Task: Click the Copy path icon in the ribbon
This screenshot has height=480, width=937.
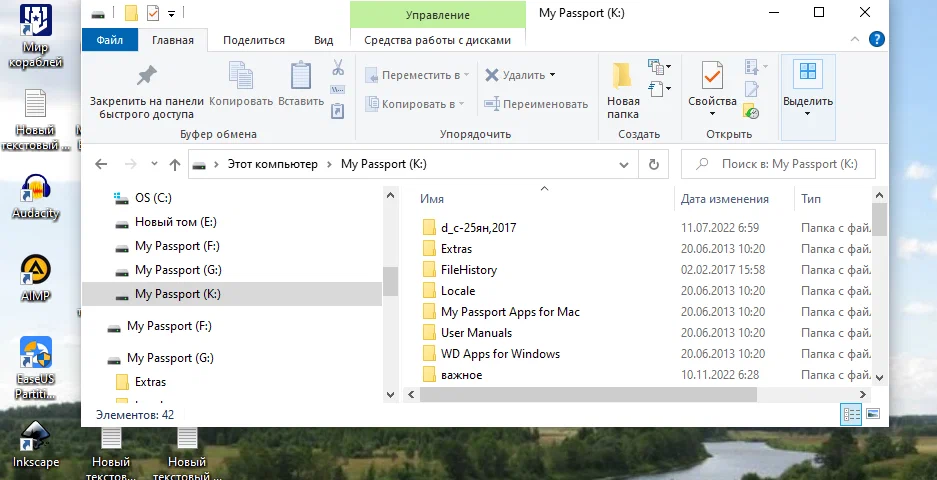Action: [x=338, y=90]
